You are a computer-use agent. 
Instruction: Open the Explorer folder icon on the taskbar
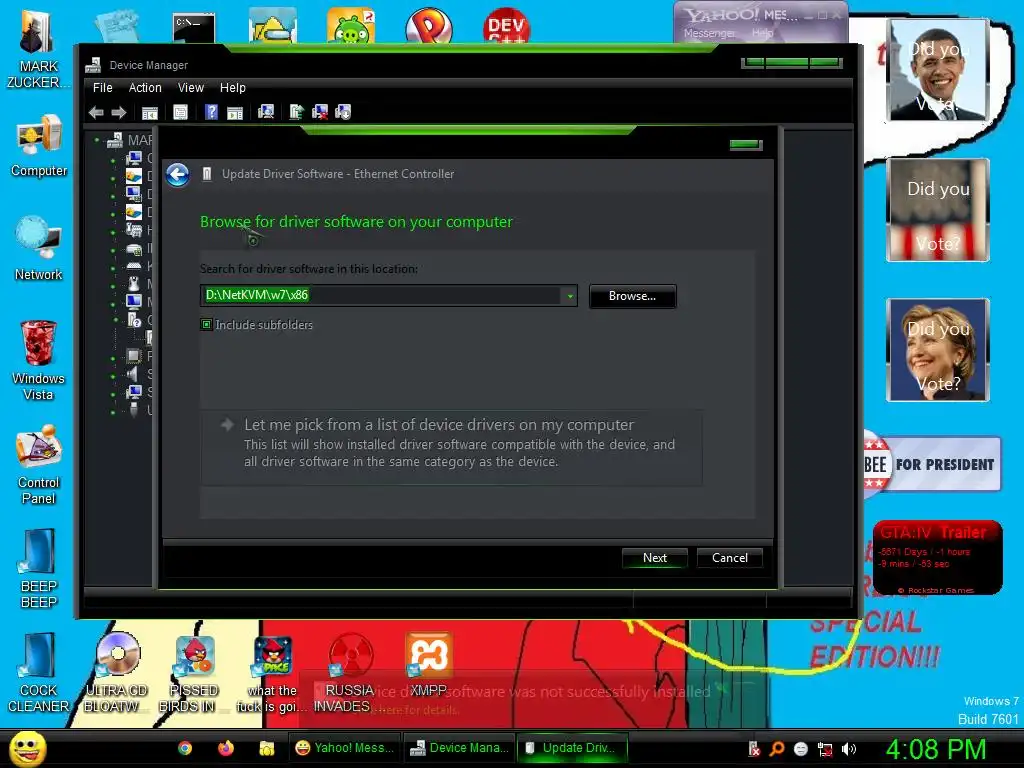[266, 748]
